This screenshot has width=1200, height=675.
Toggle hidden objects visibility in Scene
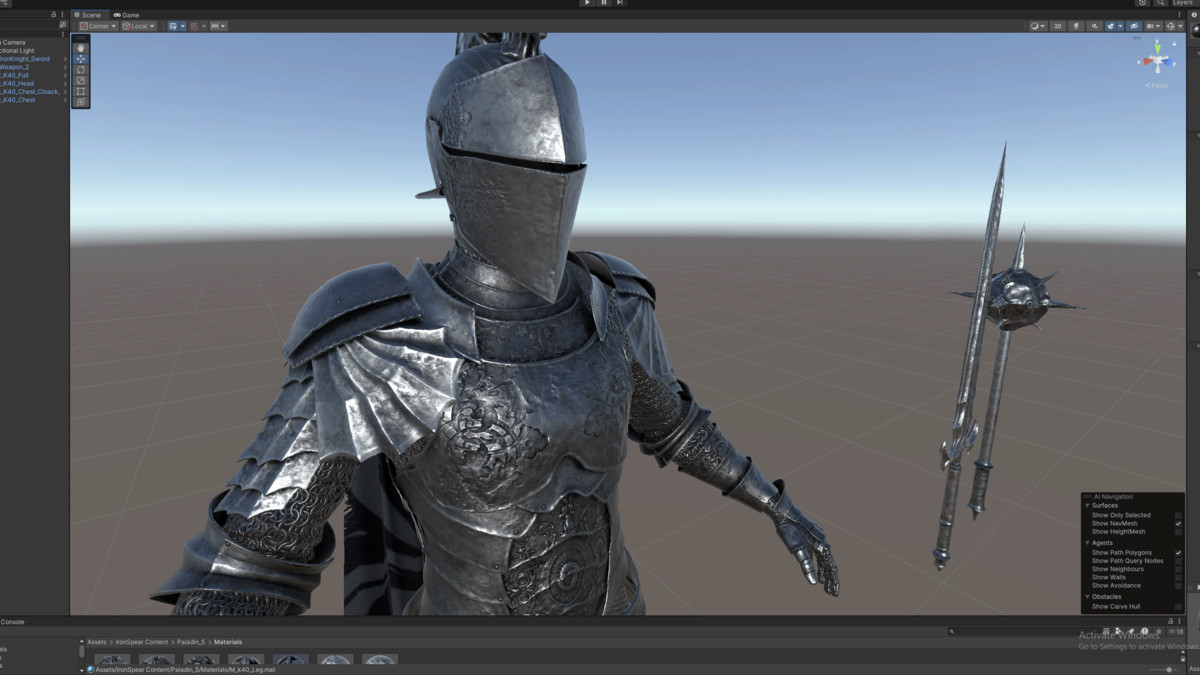[x=1134, y=26]
